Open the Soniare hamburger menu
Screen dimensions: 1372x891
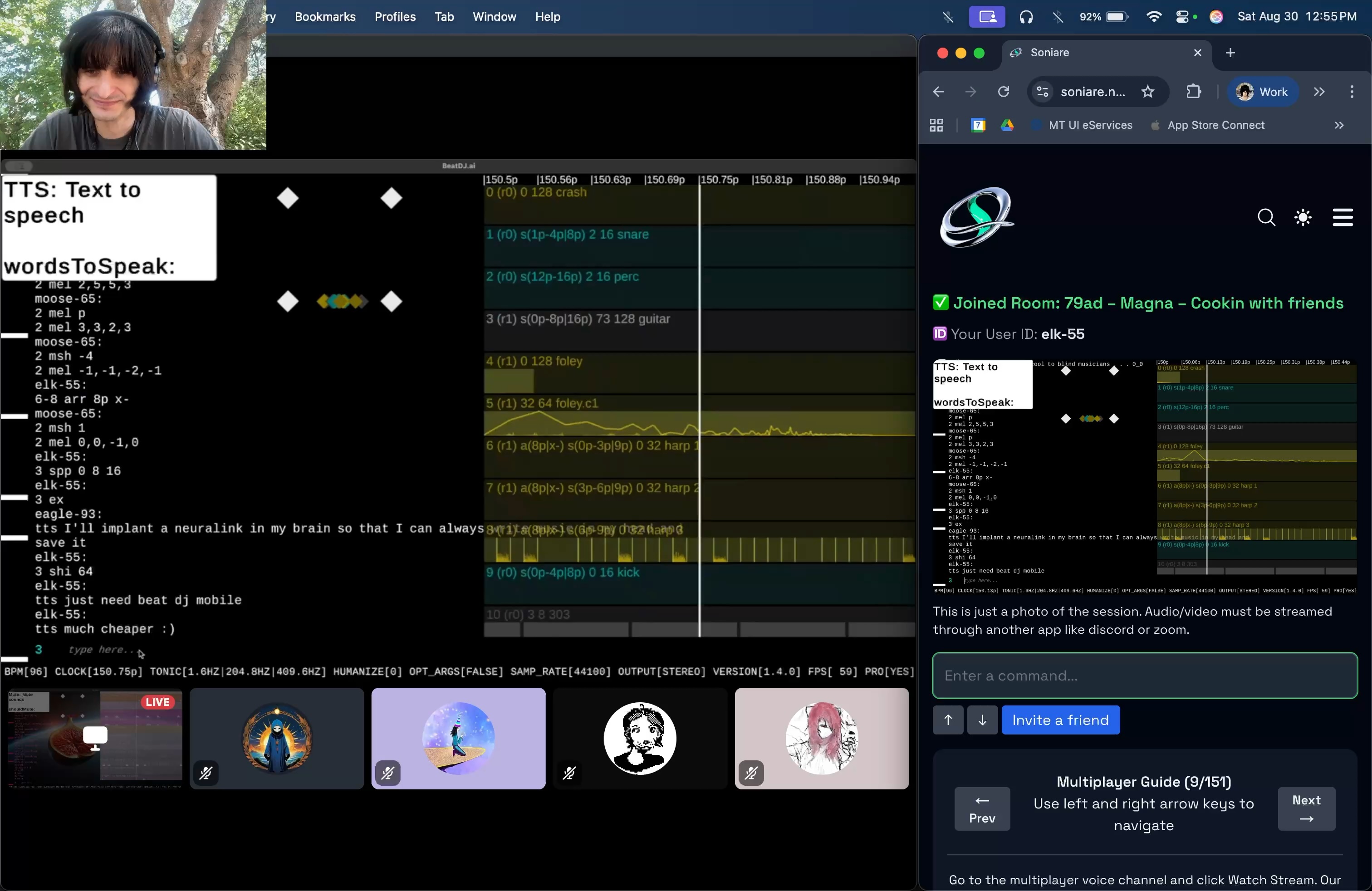[x=1342, y=218]
